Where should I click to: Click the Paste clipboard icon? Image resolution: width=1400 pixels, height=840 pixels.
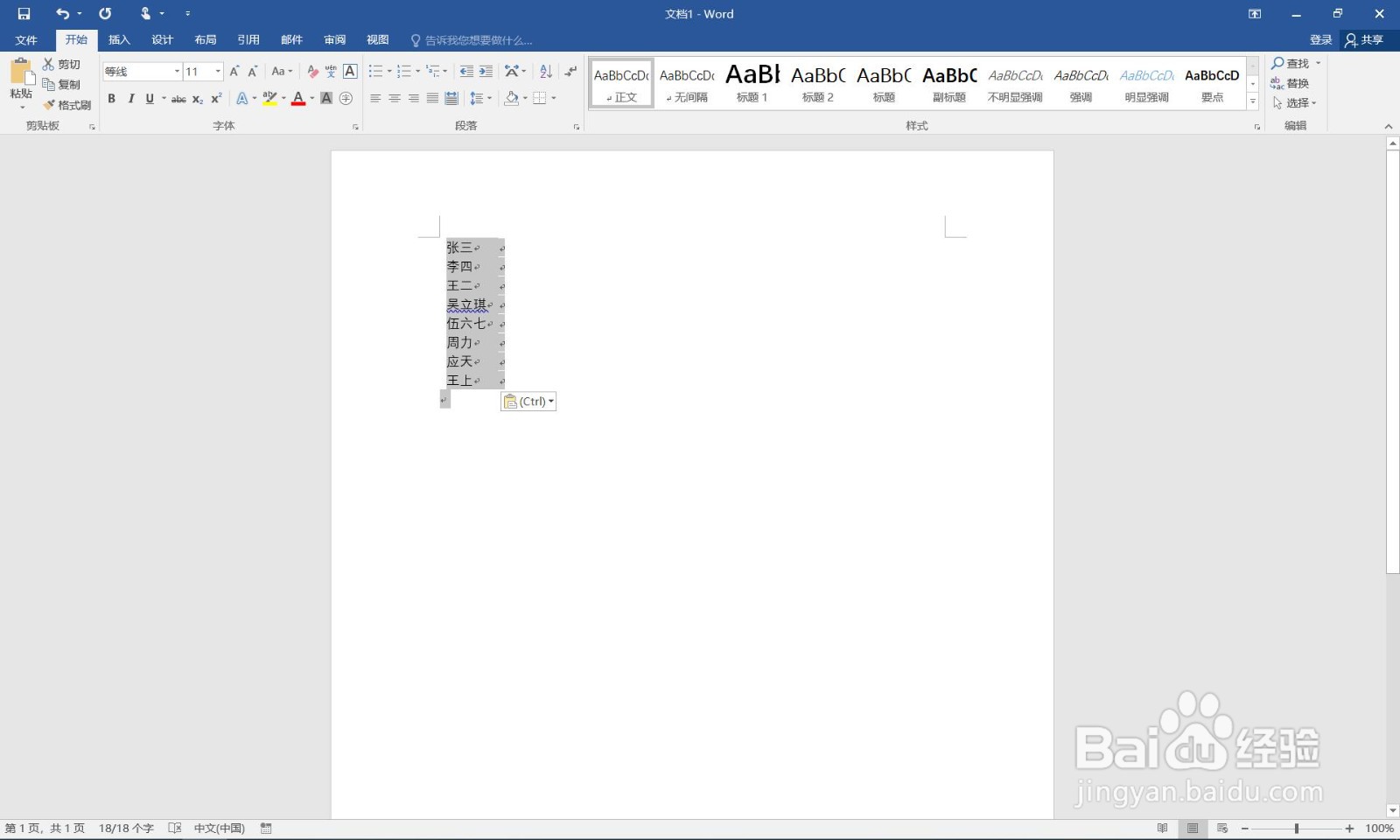click(21, 71)
